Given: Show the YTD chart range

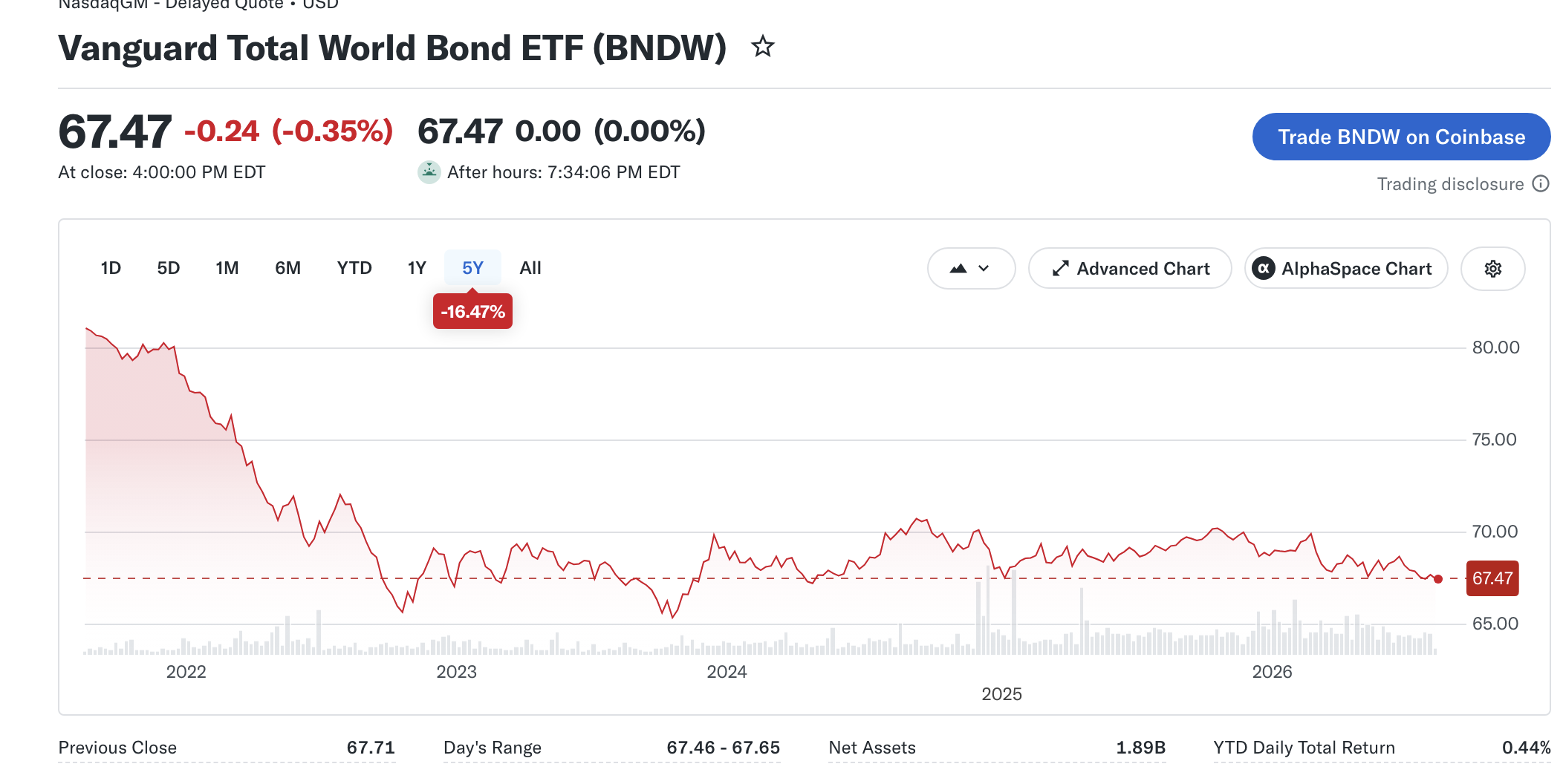Looking at the screenshot, I should 354,268.
